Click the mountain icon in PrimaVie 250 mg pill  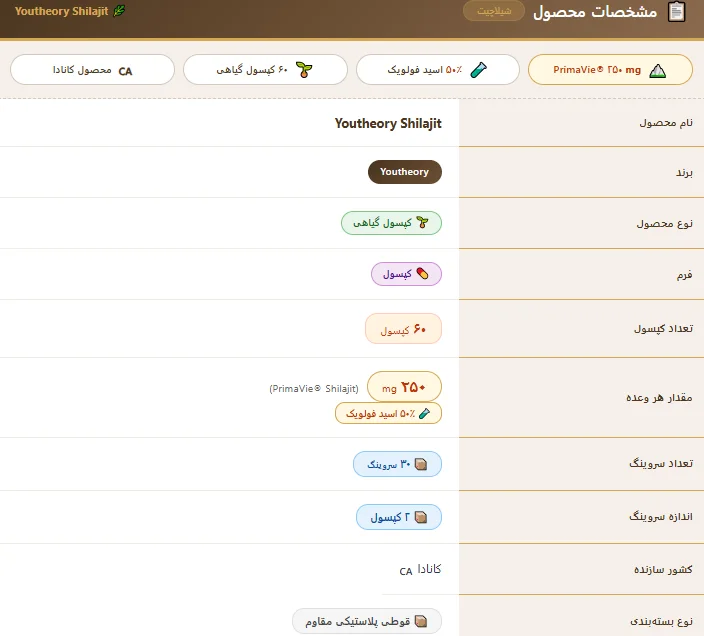tap(658, 70)
